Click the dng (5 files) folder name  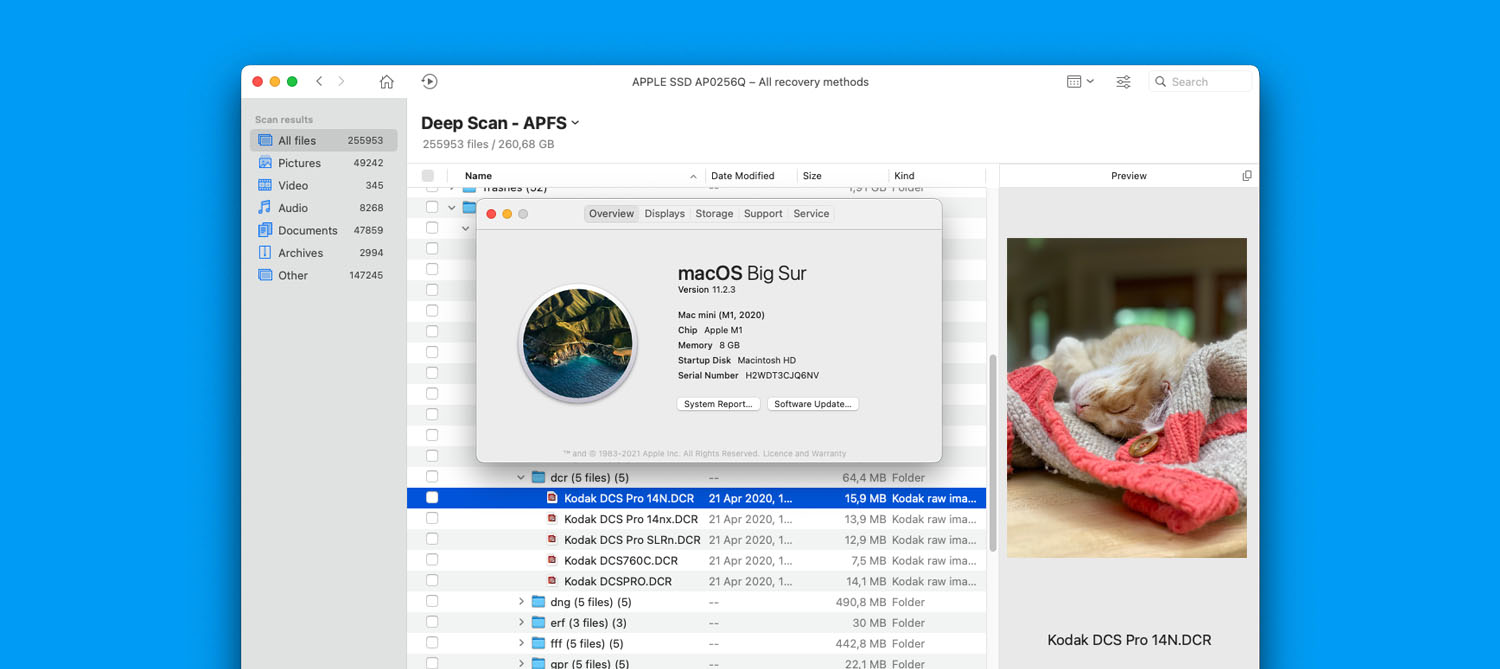[591, 602]
